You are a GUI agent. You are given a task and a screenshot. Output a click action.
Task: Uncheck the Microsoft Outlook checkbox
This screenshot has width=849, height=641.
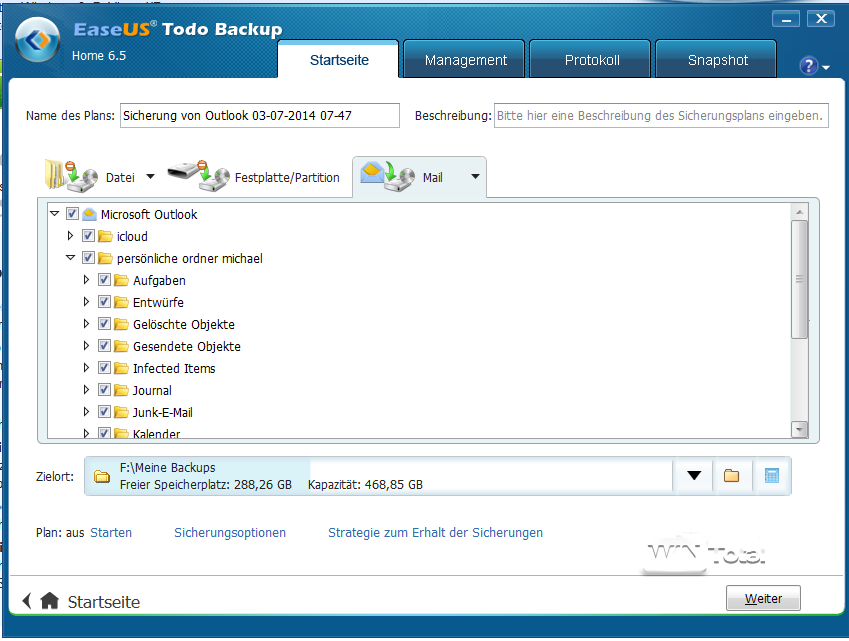coord(72,214)
